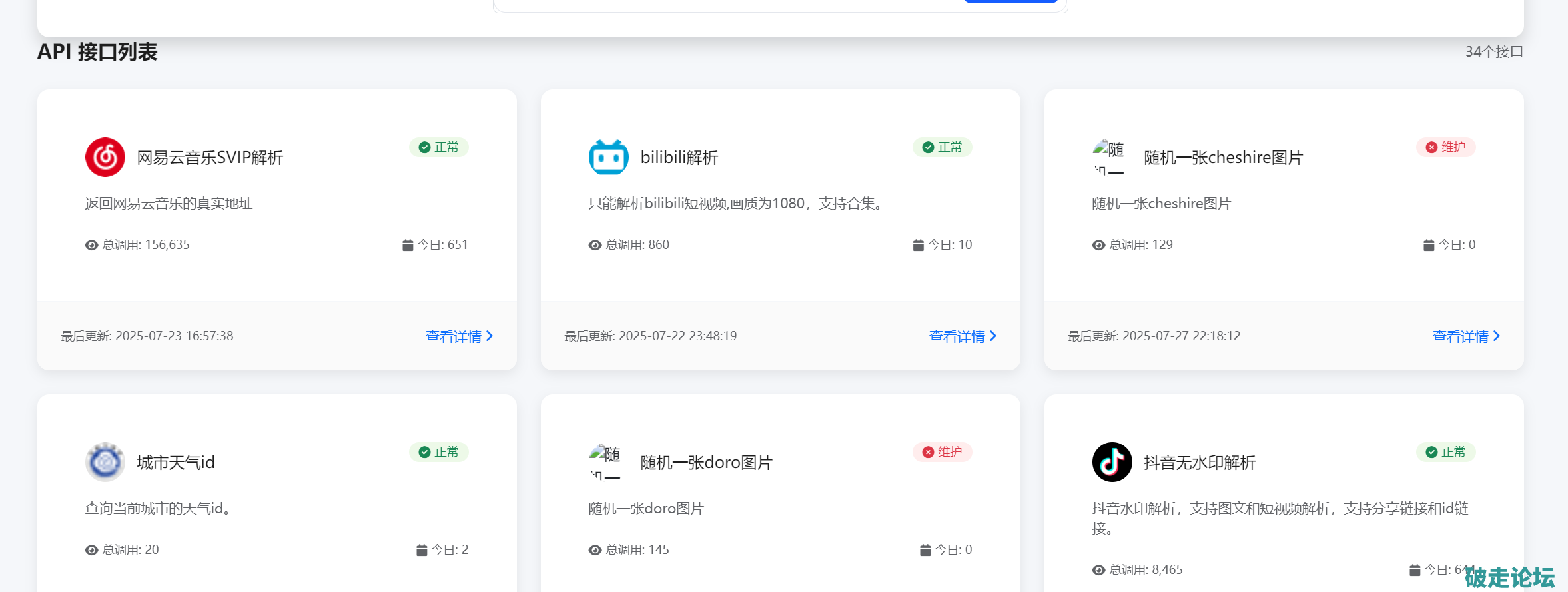Click 正常 status badge on 网易云音乐SVIP解析
Image resolution: width=1568 pixels, height=592 pixels.
pyautogui.click(x=439, y=147)
